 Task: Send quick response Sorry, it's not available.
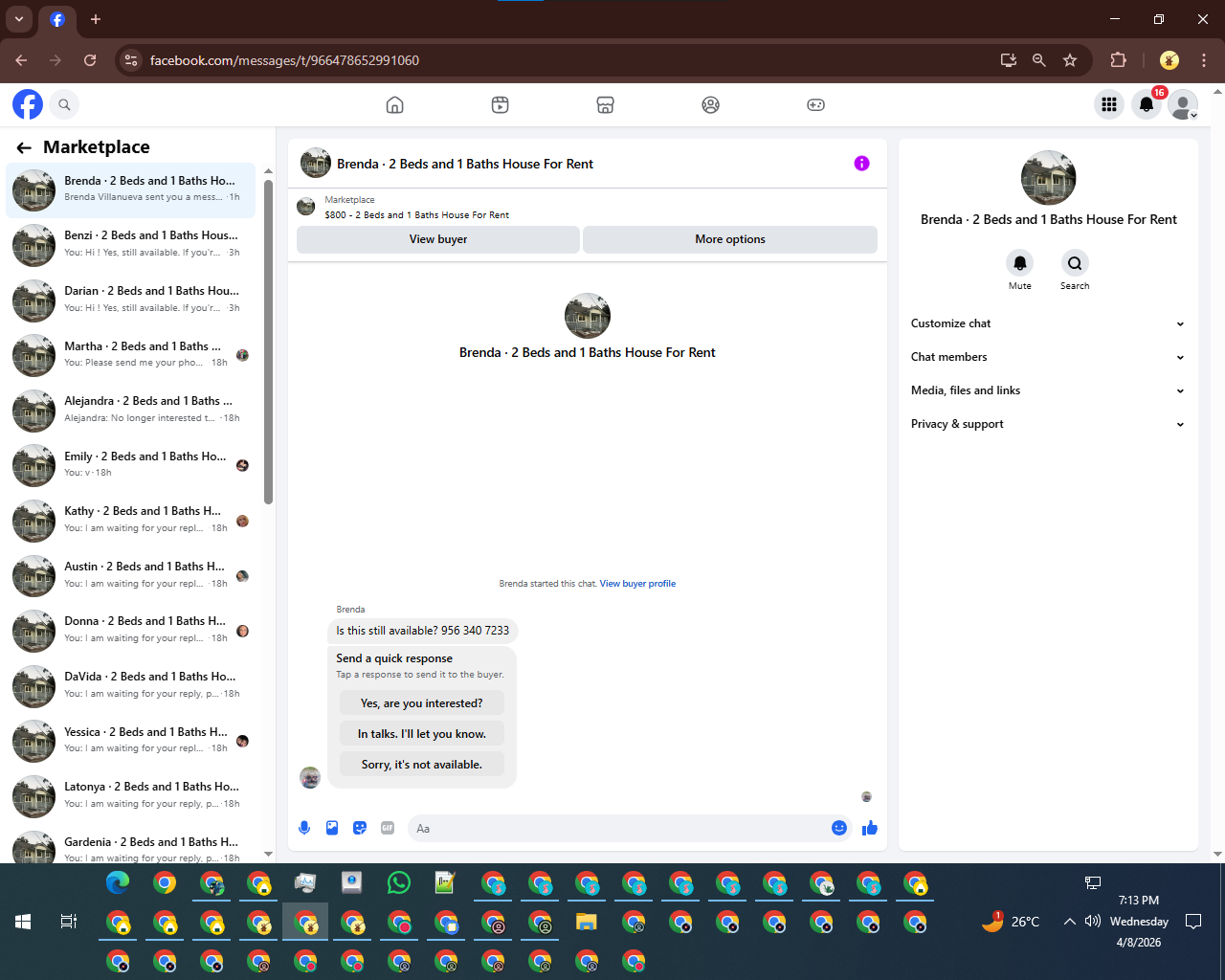tap(422, 765)
